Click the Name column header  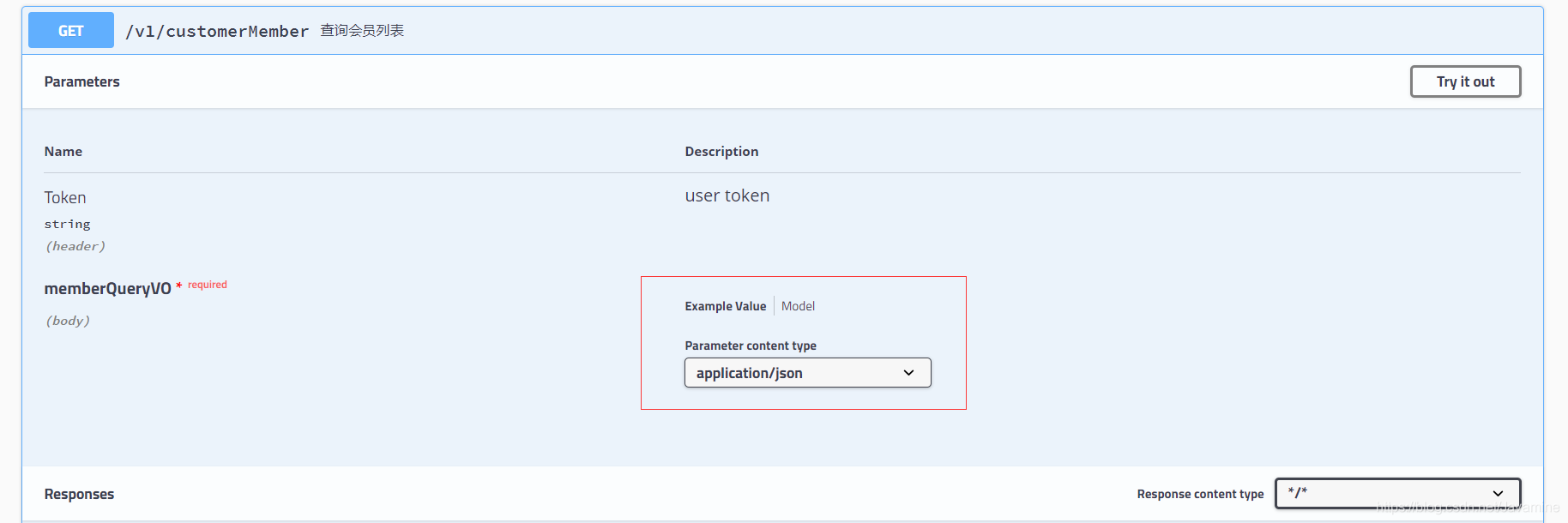tap(63, 152)
